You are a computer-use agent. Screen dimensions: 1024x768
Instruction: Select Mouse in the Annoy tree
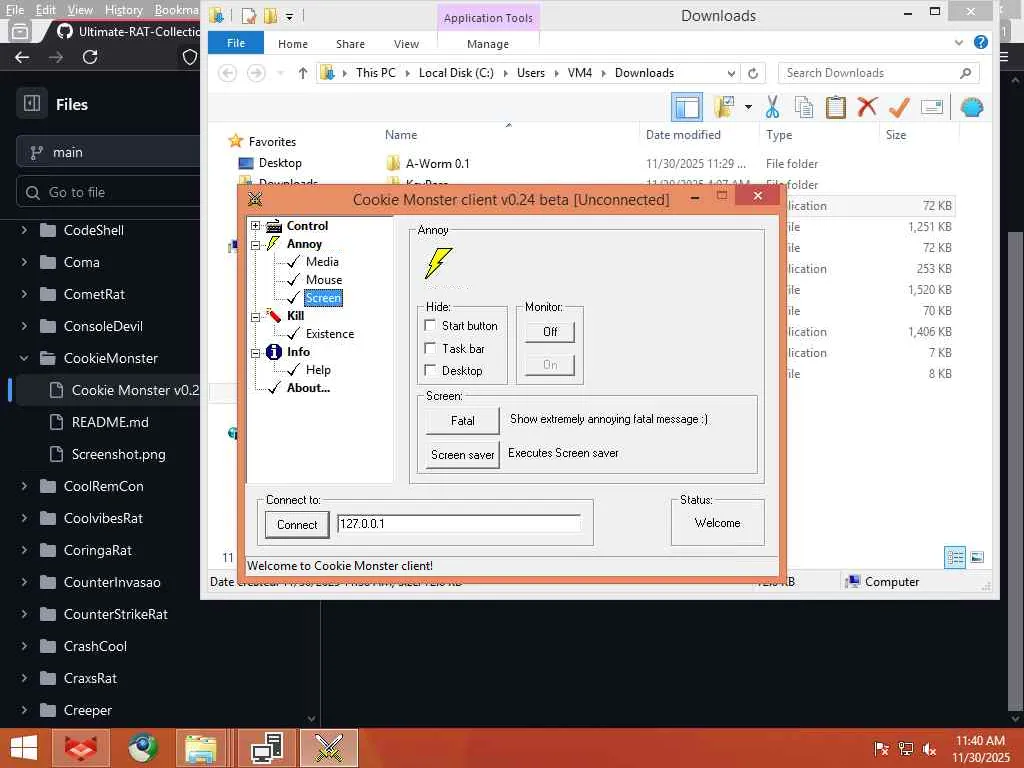pos(324,280)
